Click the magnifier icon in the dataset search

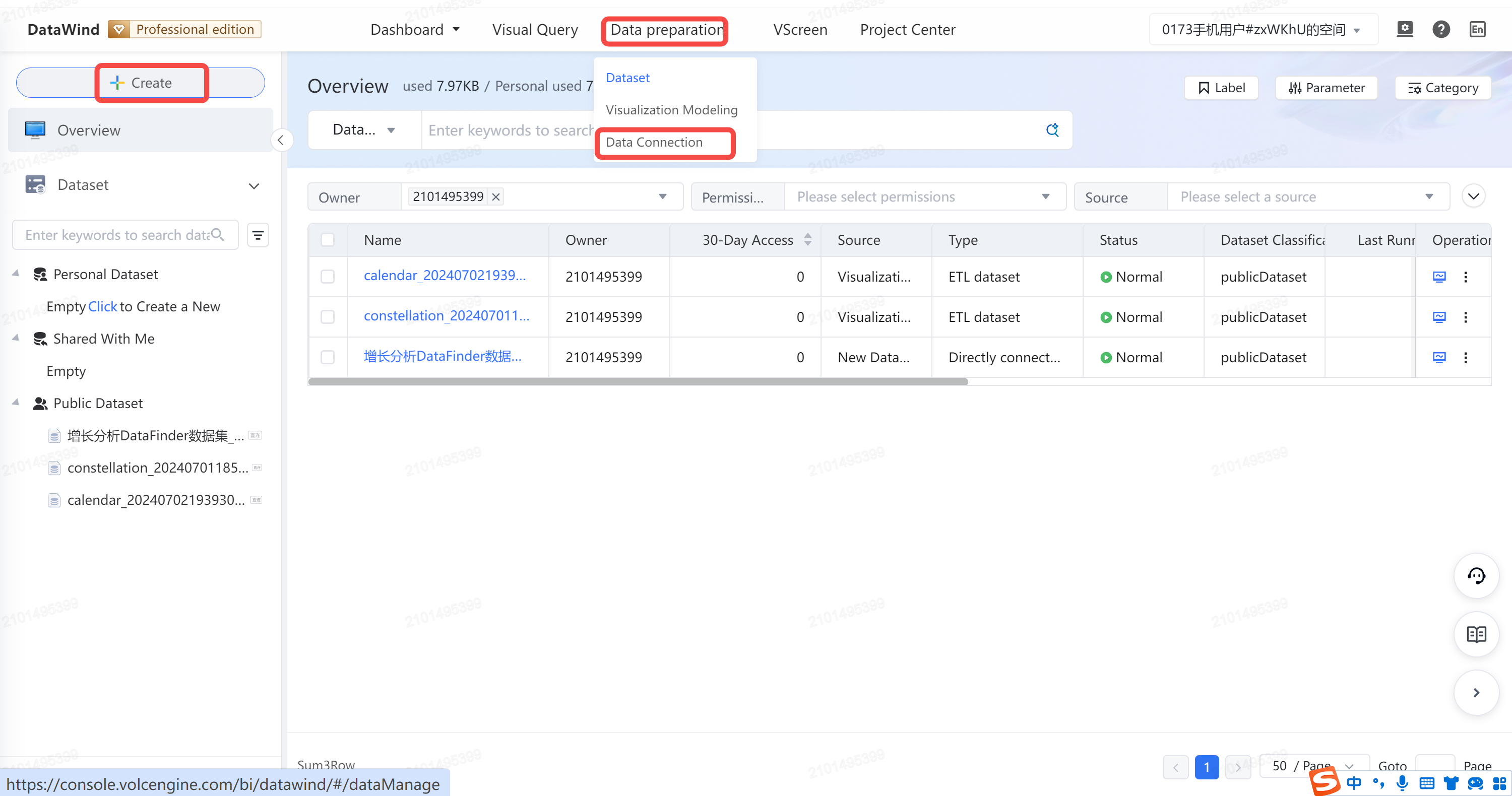point(218,235)
